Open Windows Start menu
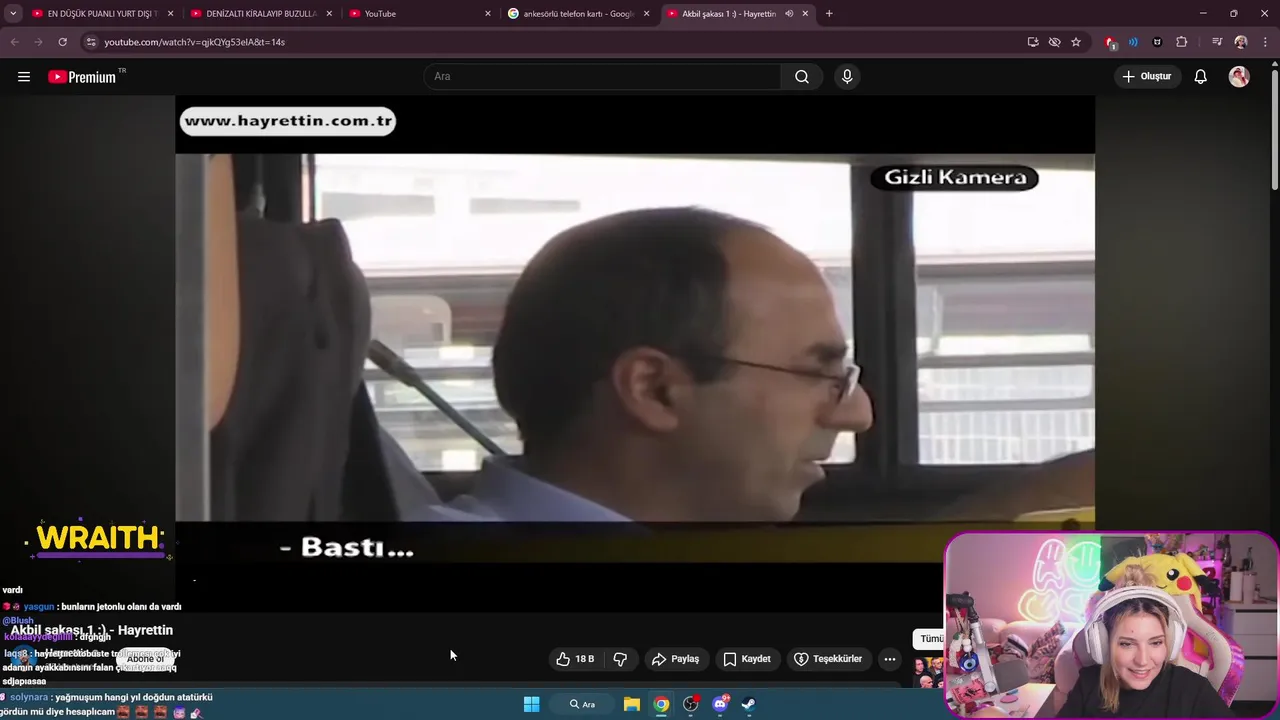 click(532, 704)
